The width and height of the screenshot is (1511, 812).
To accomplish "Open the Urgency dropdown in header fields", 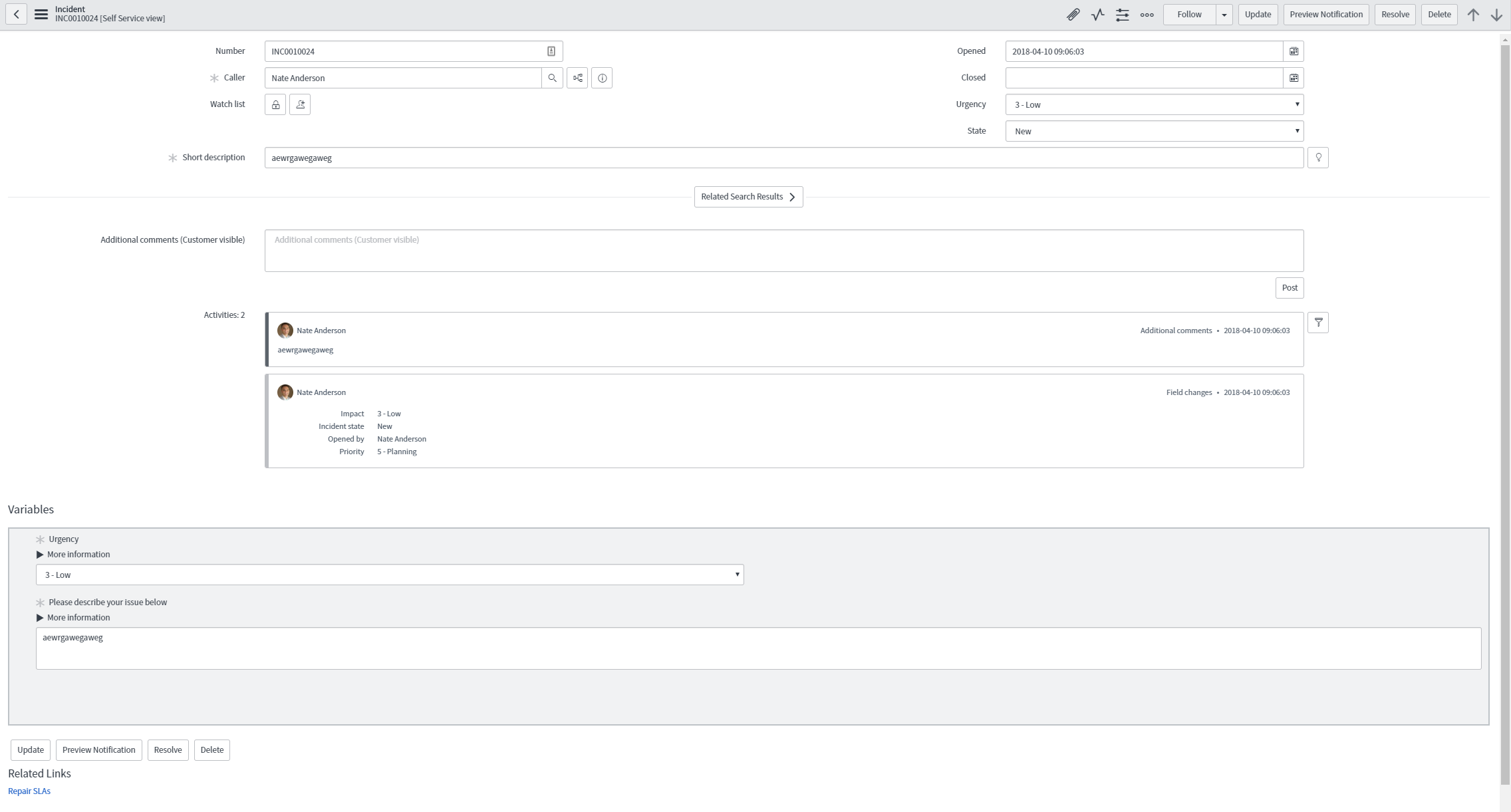I will (x=1155, y=104).
